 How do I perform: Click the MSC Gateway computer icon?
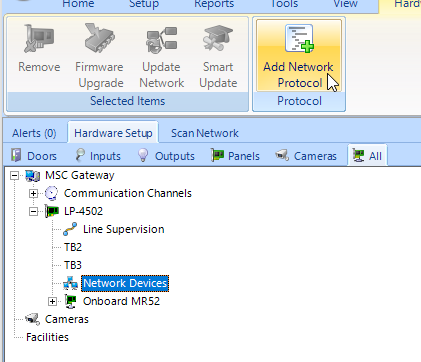tap(33, 176)
